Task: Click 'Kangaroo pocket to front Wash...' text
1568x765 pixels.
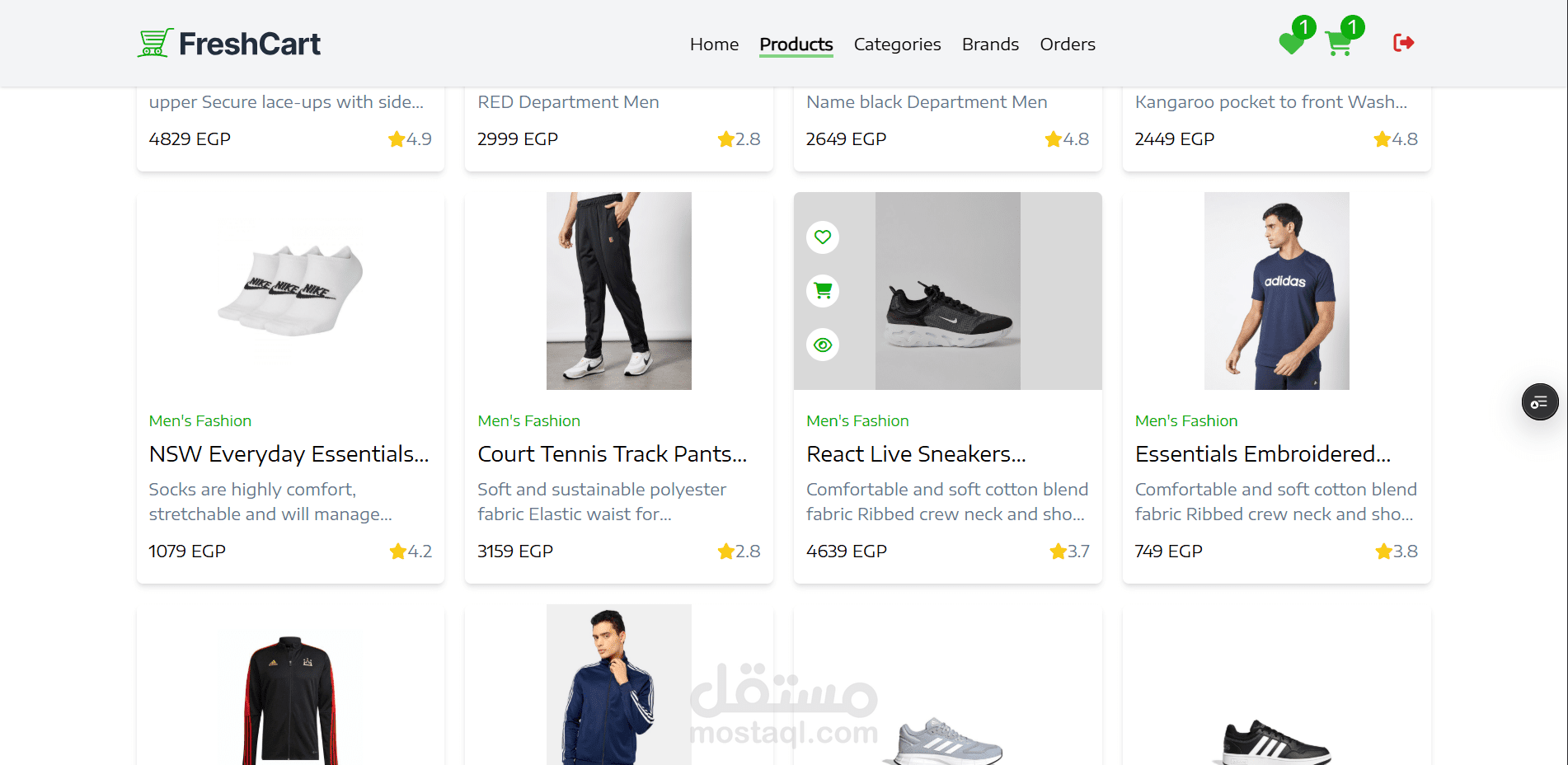Action: click(x=1271, y=102)
